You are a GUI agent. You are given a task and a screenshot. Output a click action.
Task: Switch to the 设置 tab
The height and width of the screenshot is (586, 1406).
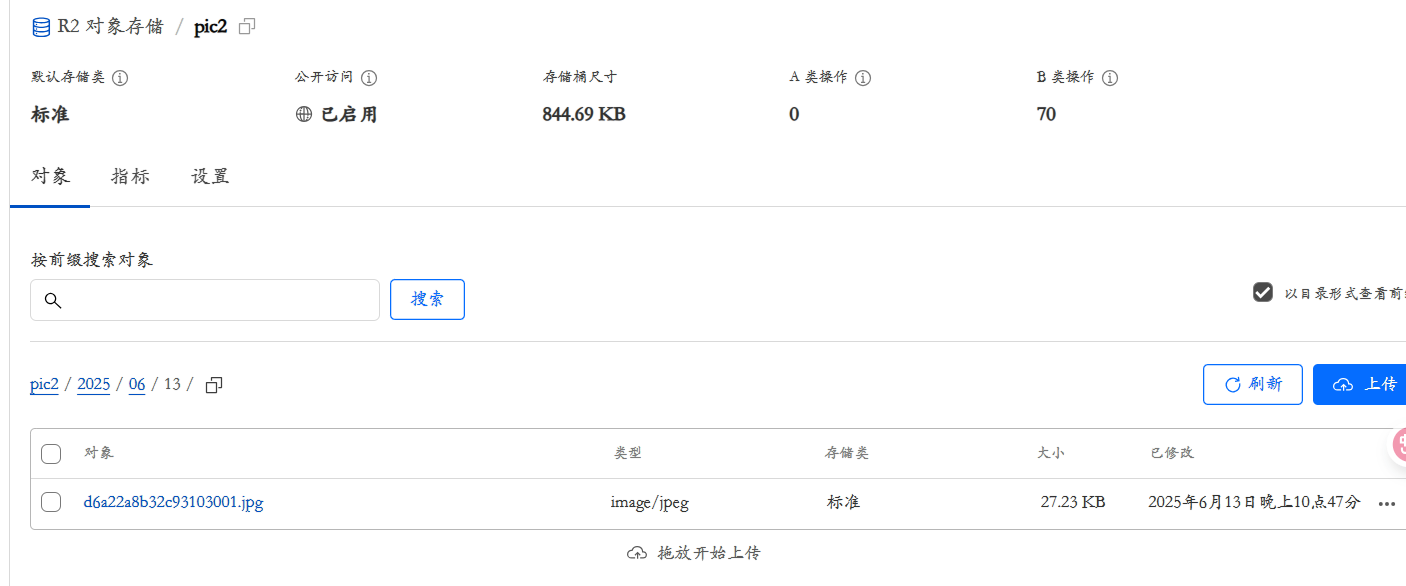pos(210,177)
